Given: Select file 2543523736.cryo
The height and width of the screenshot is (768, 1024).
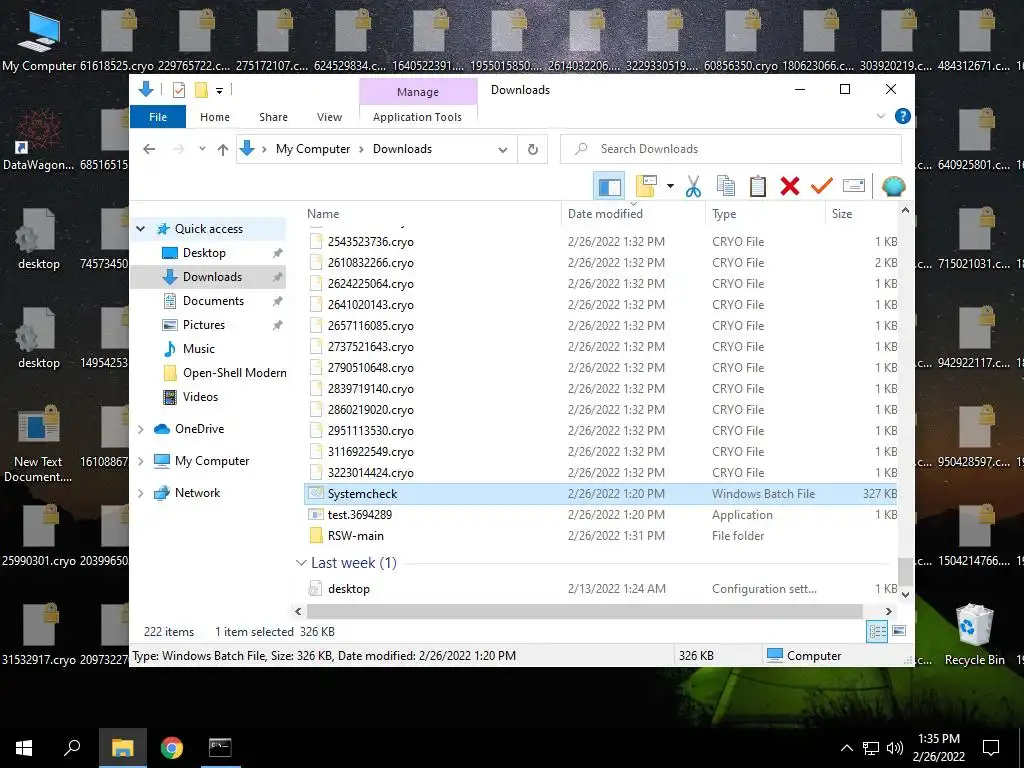Looking at the screenshot, I should pos(601,242).
